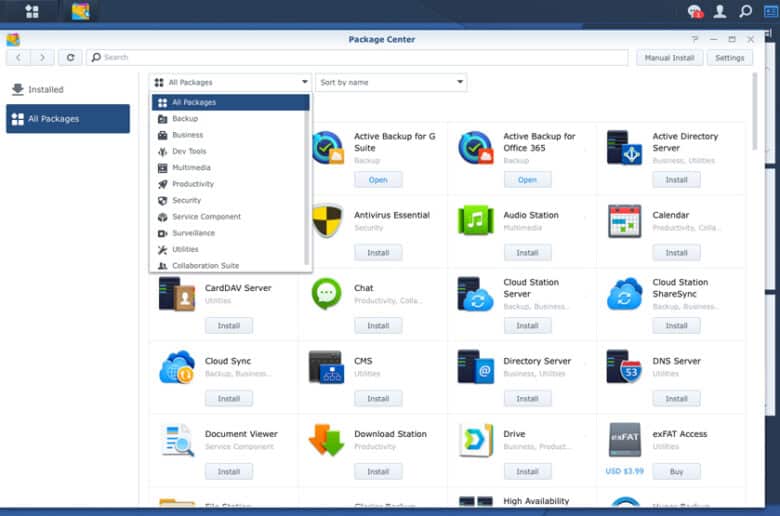The height and width of the screenshot is (516, 780).
Task: Click the Active Directory Server icon
Action: pos(624,148)
